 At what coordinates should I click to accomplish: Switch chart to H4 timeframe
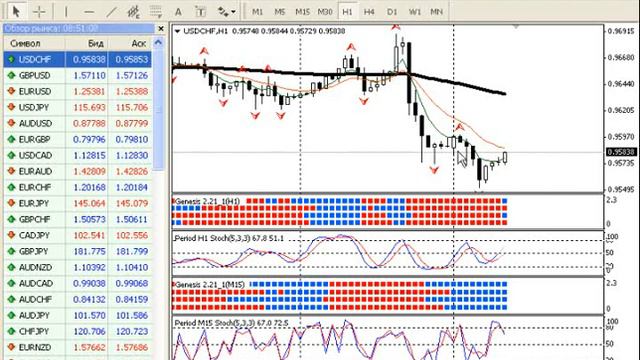point(369,12)
